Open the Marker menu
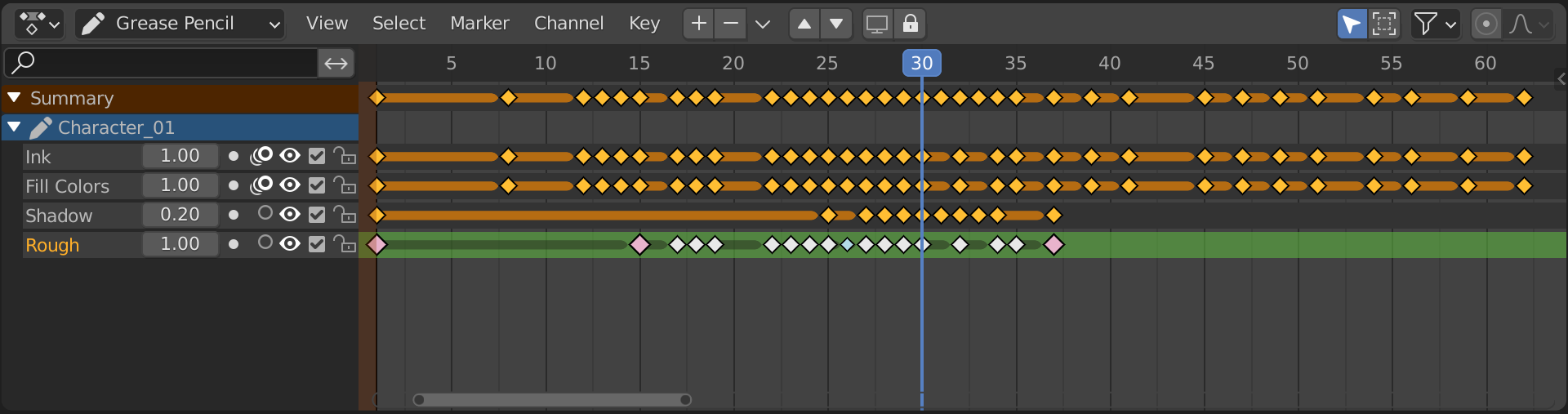Image resolution: width=1568 pixels, height=414 pixels. tap(479, 24)
